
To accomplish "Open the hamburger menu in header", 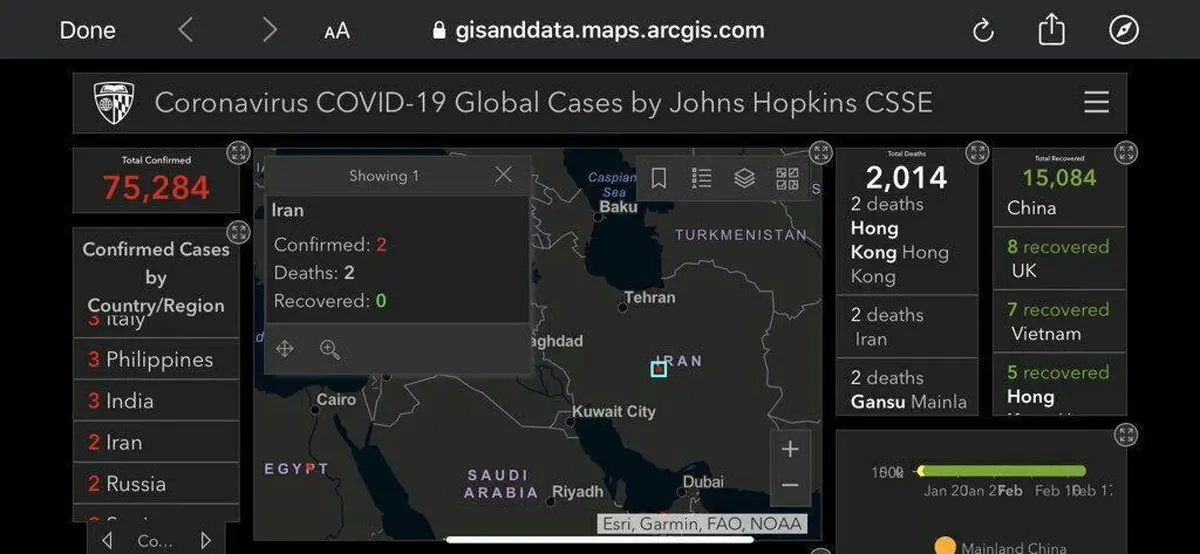I will pos(1096,103).
